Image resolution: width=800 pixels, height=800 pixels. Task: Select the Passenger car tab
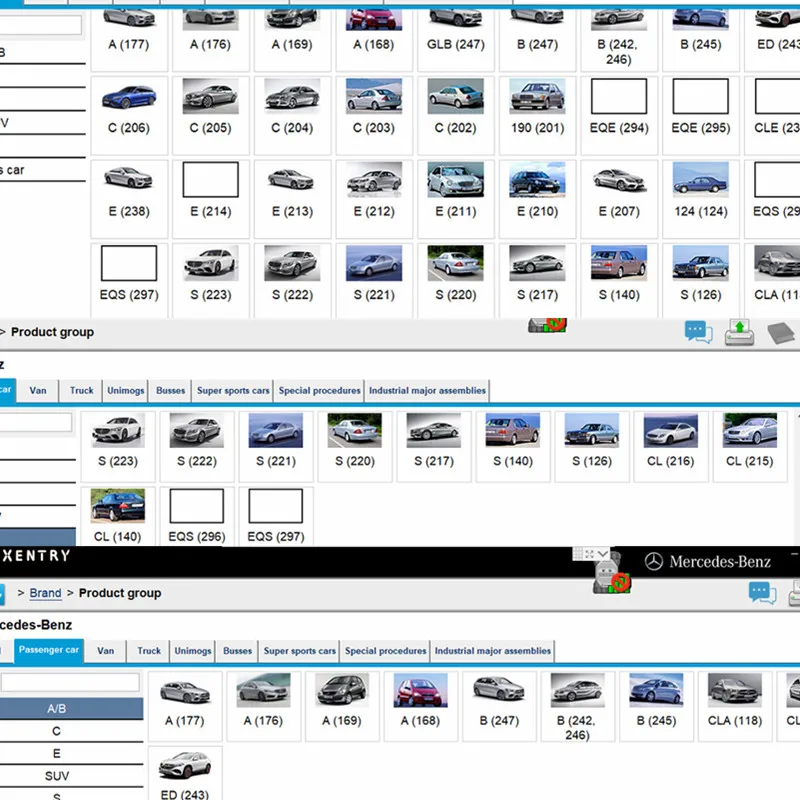(x=48, y=650)
